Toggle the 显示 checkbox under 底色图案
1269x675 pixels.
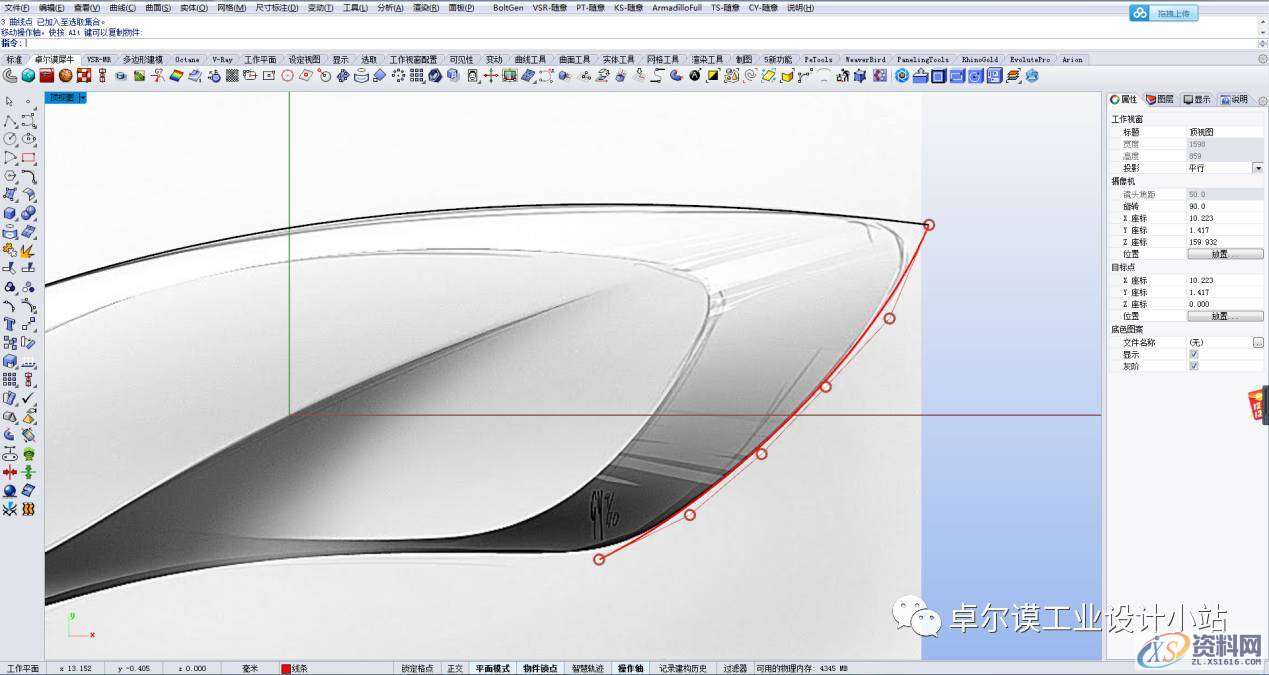[x=1194, y=354]
